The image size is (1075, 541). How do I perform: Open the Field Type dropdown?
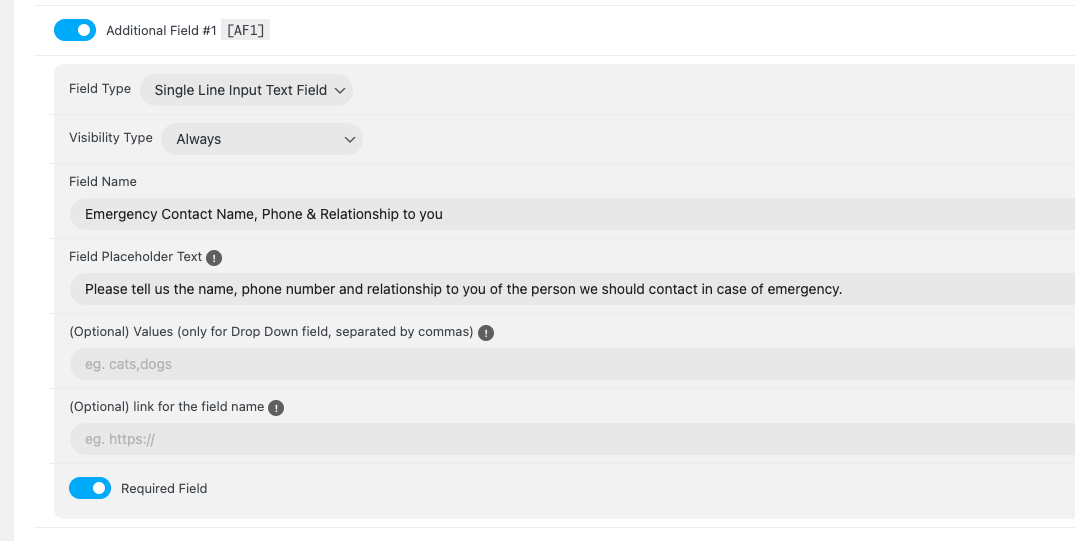(246, 91)
